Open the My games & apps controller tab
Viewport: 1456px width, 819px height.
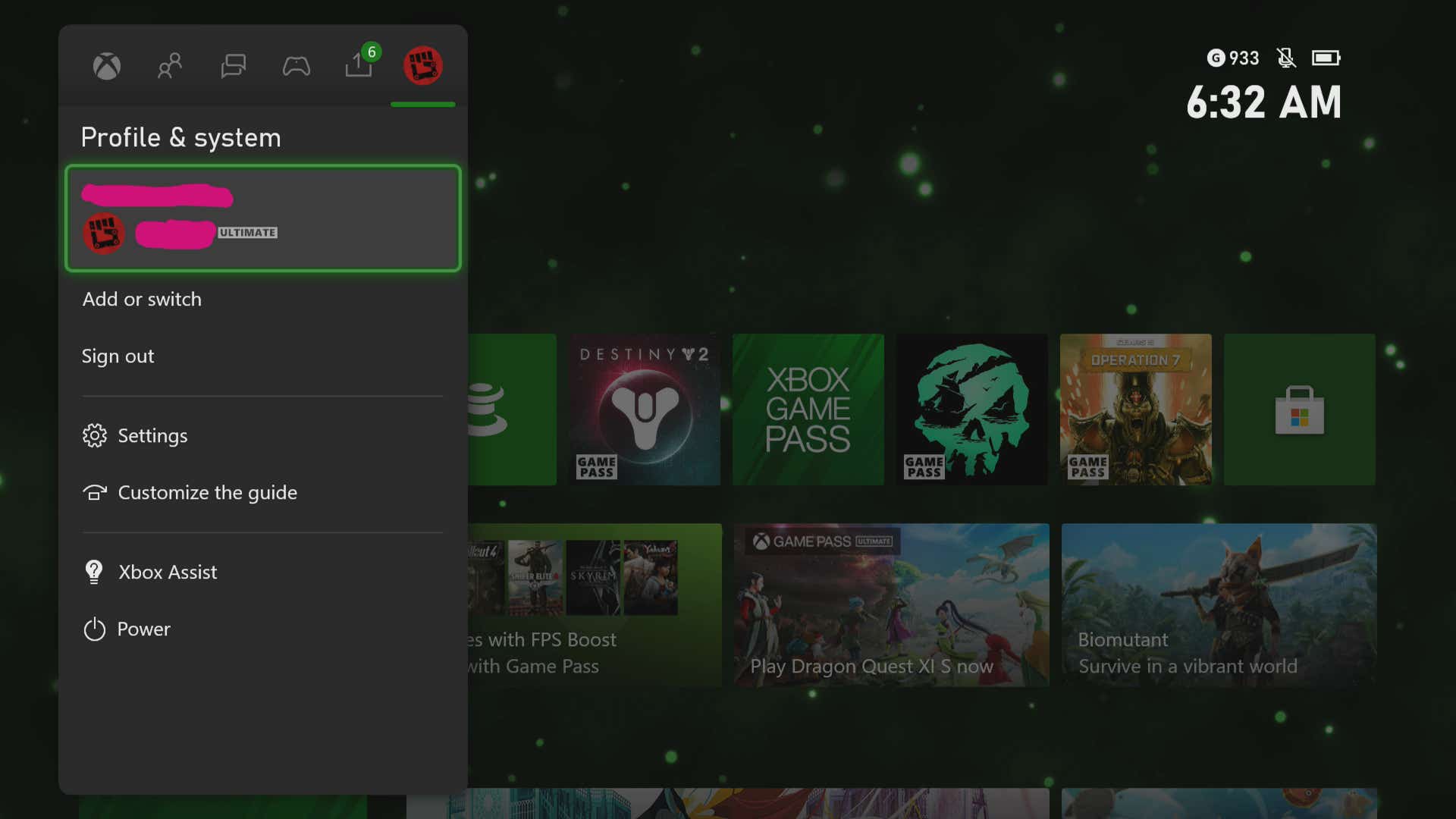(x=297, y=66)
